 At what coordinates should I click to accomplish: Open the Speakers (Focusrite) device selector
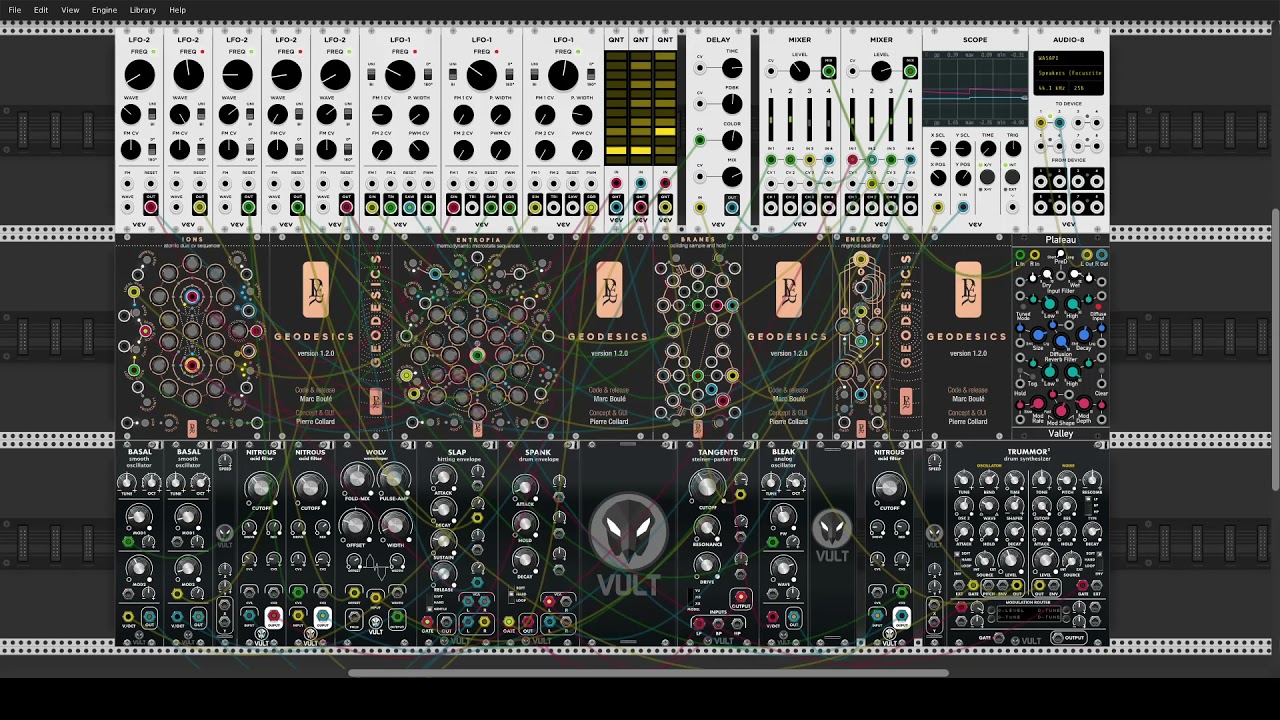pos(1069,73)
